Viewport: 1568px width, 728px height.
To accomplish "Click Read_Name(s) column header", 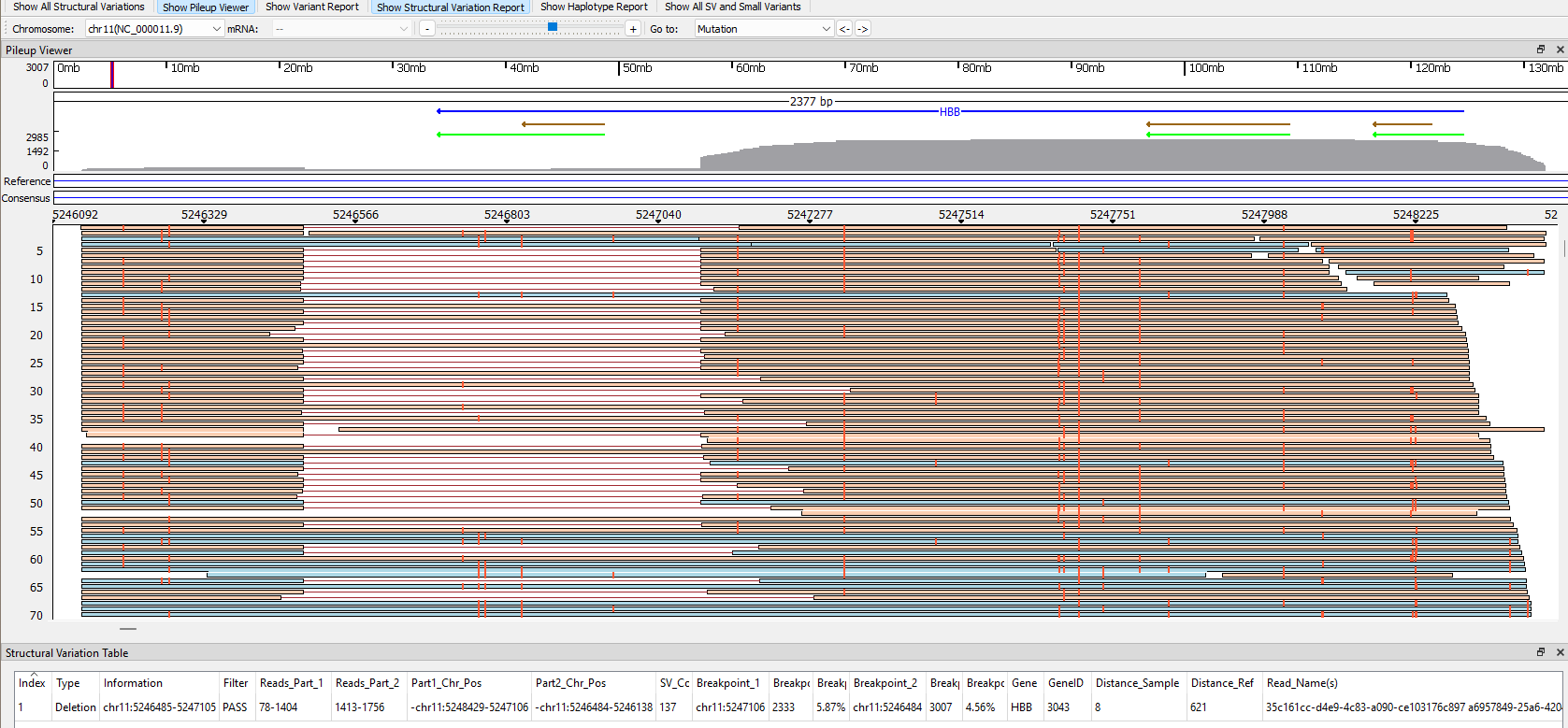I will (x=1413, y=683).
